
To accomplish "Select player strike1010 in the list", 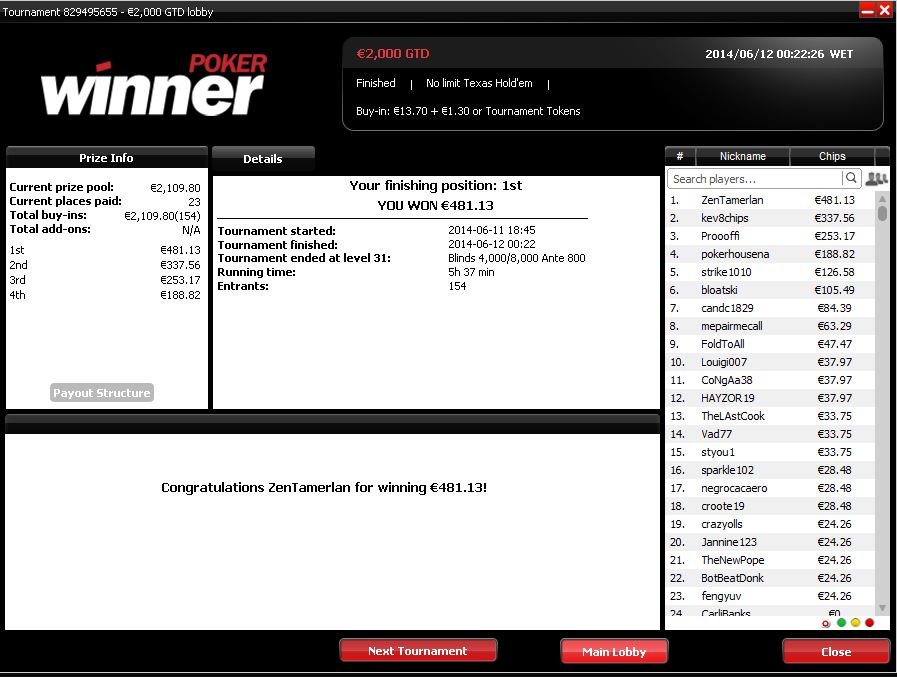I will click(771, 272).
